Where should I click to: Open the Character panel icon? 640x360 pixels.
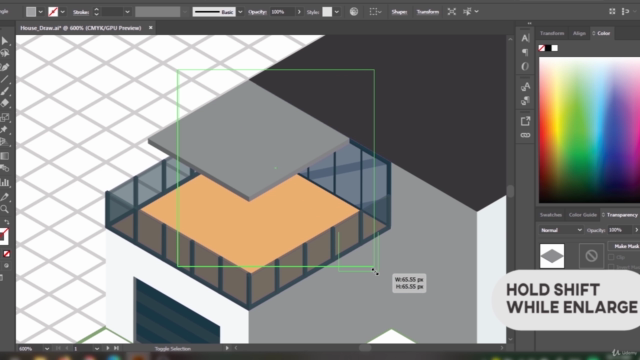(525, 38)
